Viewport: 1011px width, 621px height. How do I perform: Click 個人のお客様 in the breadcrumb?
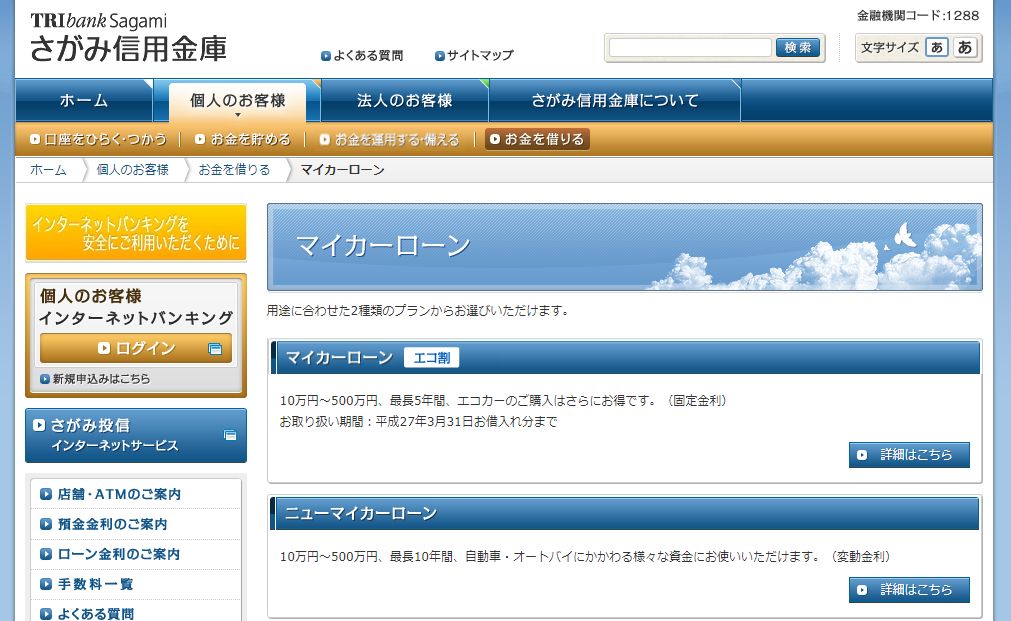pos(133,170)
